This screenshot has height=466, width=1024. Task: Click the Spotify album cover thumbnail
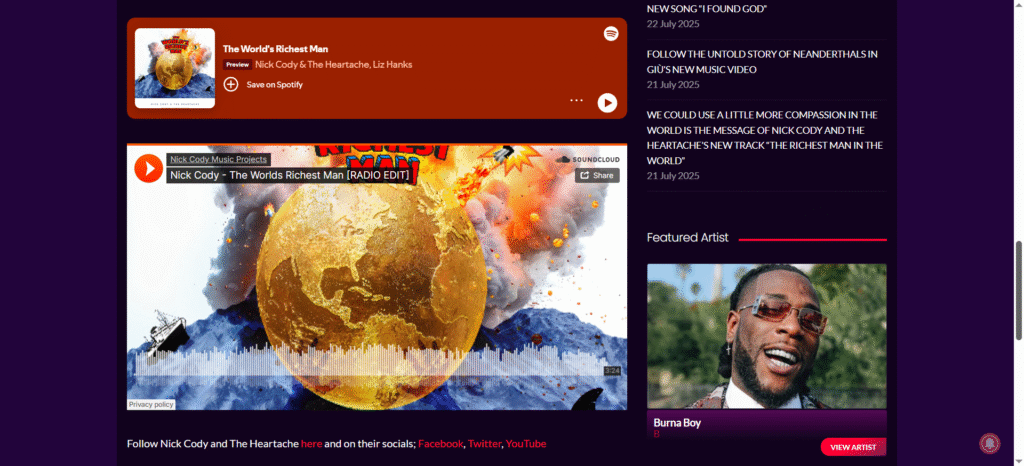click(174, 67)
